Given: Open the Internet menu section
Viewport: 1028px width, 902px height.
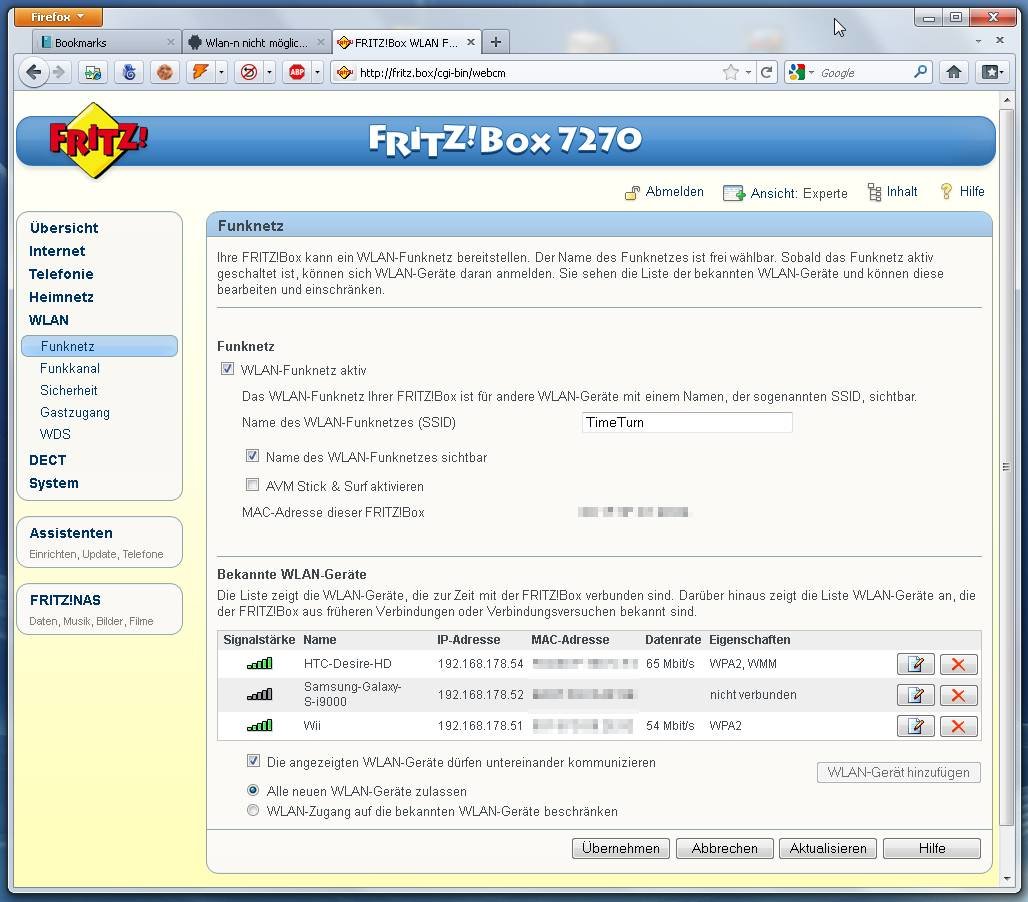Looking at the screenshot, I should click(x=57, y=251).
